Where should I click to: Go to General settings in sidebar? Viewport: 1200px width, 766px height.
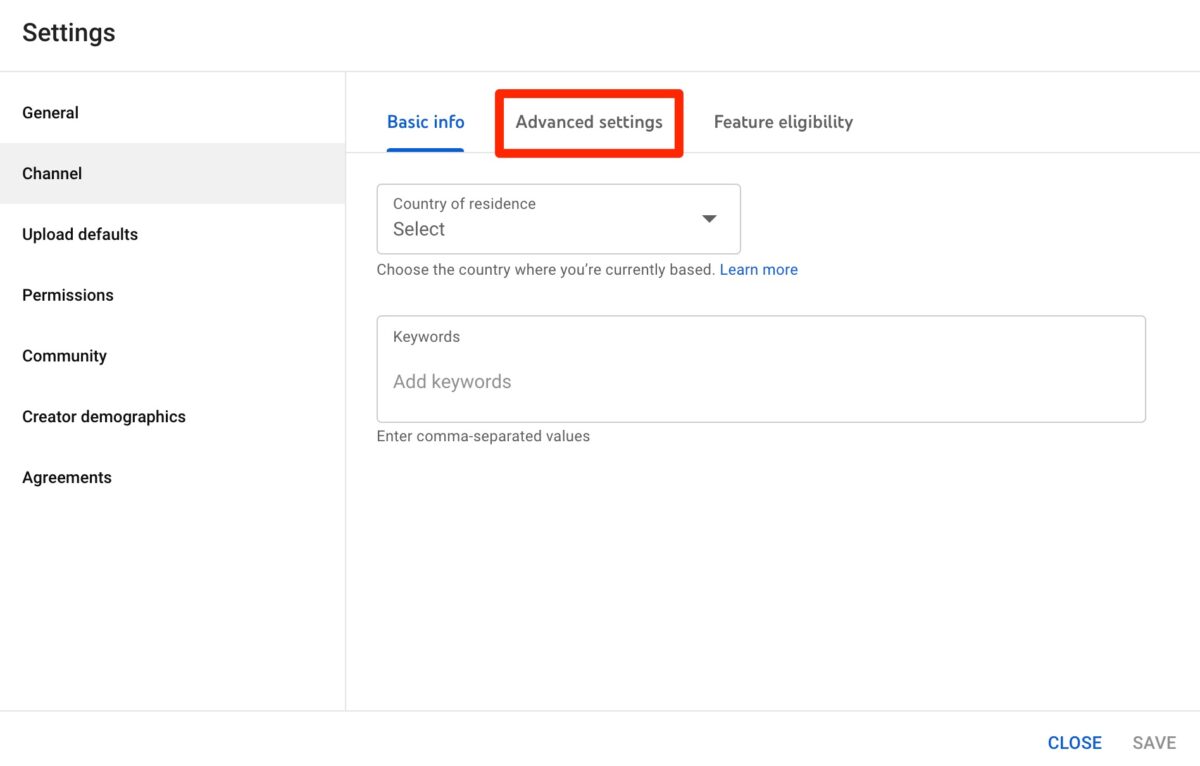point(50,113)
